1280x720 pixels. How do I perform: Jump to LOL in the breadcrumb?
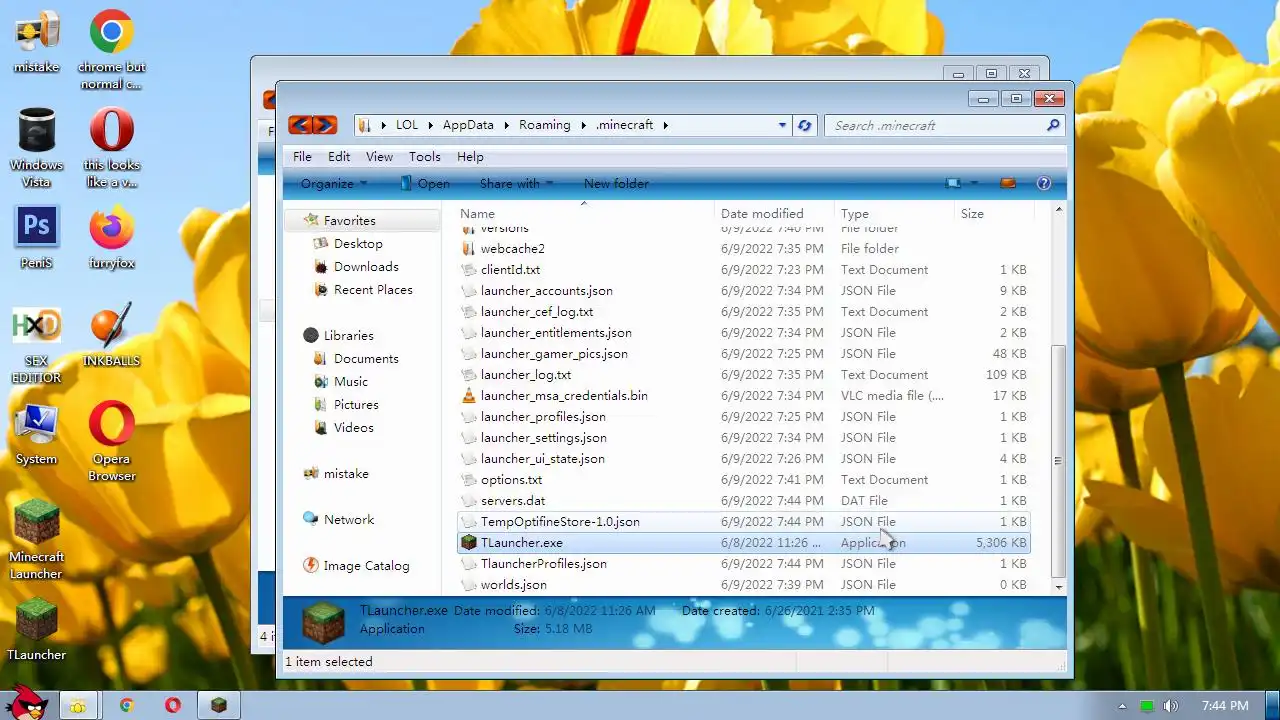(407, 125)
